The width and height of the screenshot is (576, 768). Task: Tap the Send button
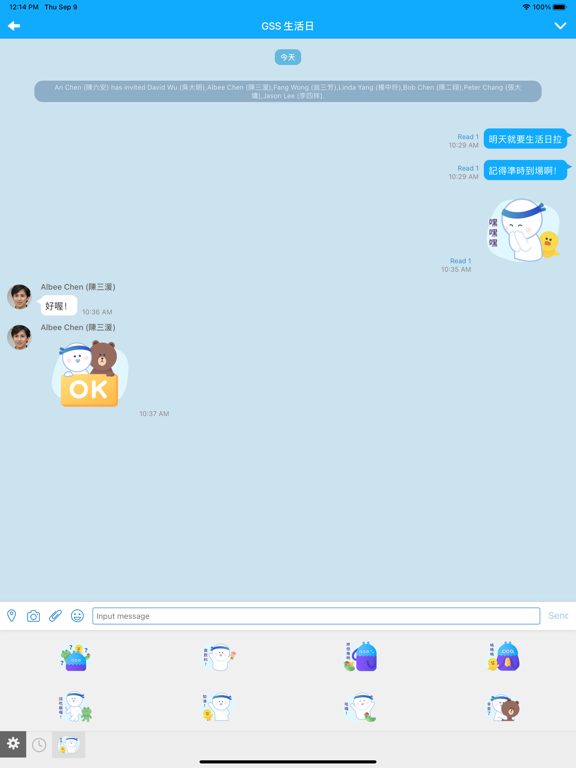coord(558,616)
